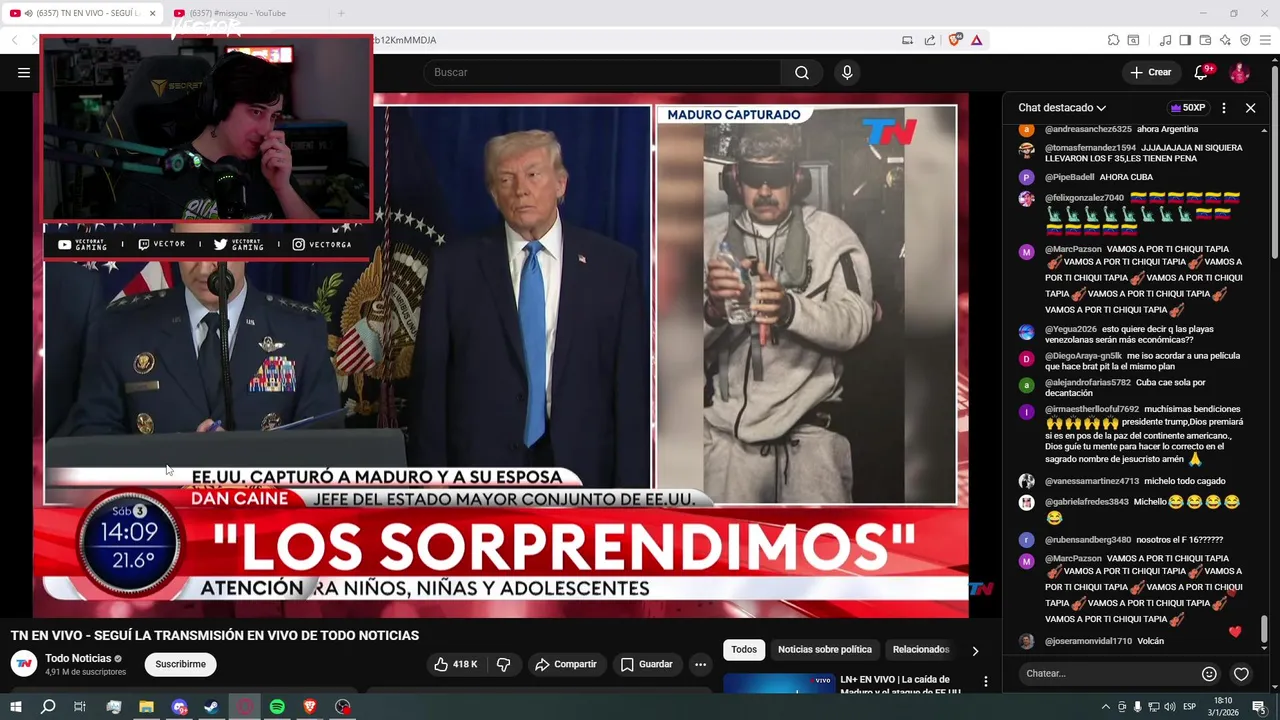The height and width of the screenshot is (720, 1280).
Task: Open the browser main menu icon
Action: [x=1265, y=40]
